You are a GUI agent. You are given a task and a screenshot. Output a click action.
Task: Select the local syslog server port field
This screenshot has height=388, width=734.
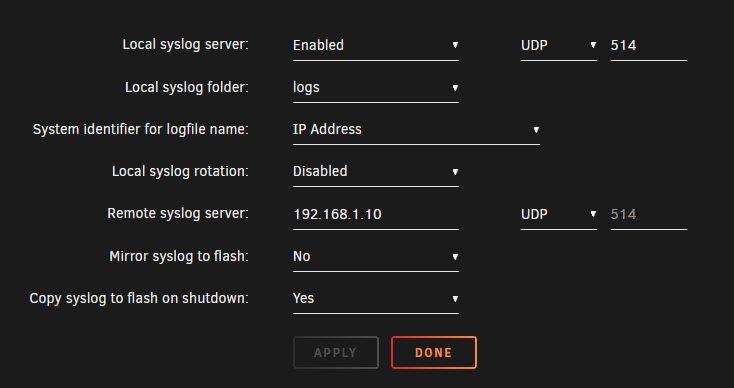648,45
